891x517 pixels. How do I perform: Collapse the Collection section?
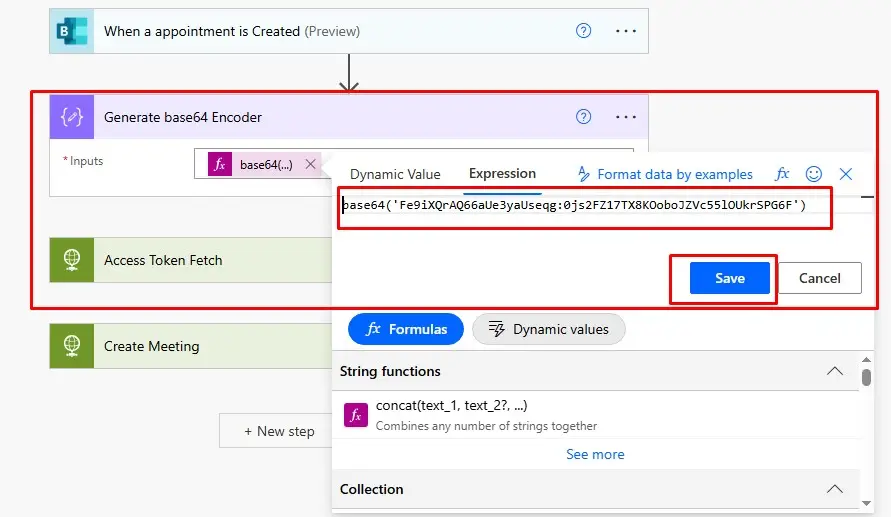pyautogui.click(x=834, y=489)
